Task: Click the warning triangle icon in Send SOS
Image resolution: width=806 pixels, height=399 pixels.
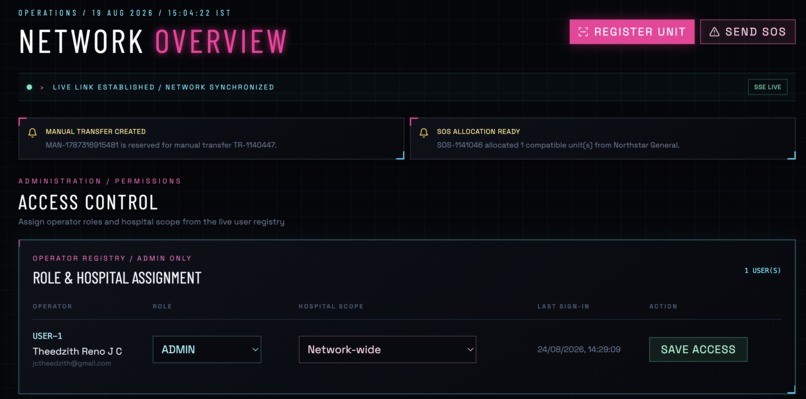Action: [x=714, y=32]
